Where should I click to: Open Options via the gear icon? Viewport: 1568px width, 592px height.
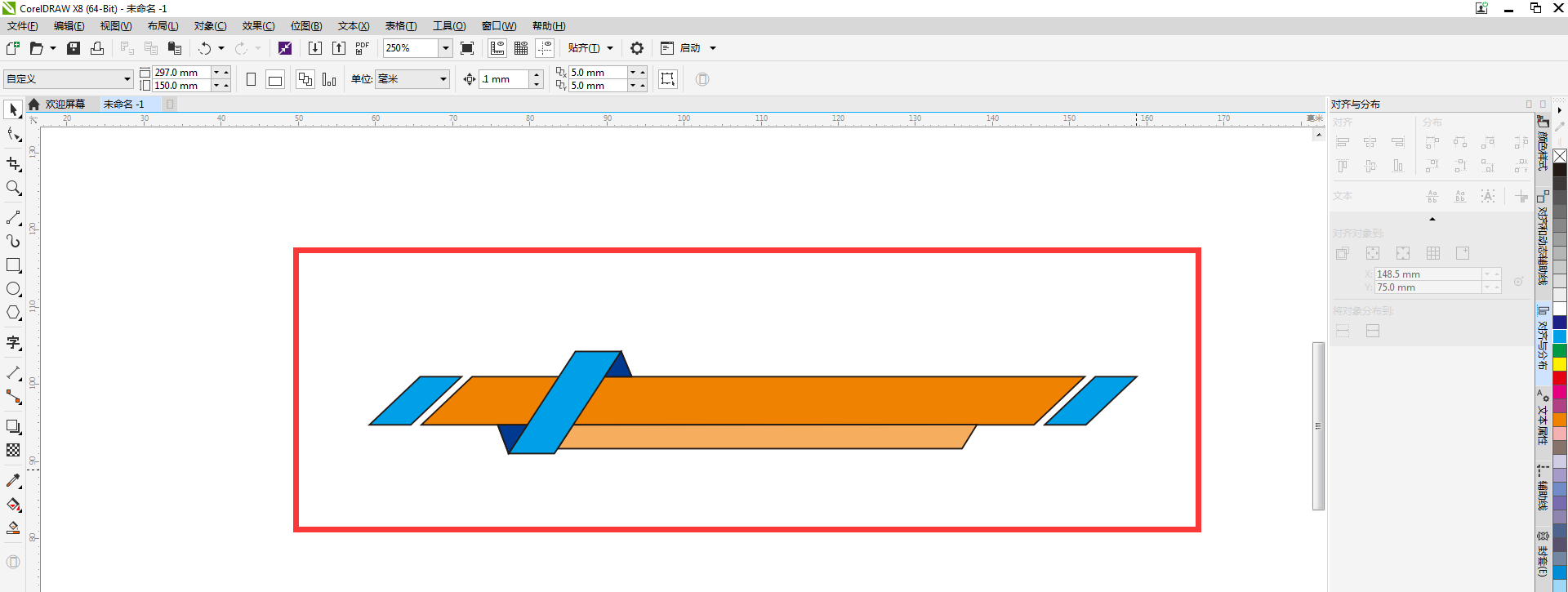637,48
